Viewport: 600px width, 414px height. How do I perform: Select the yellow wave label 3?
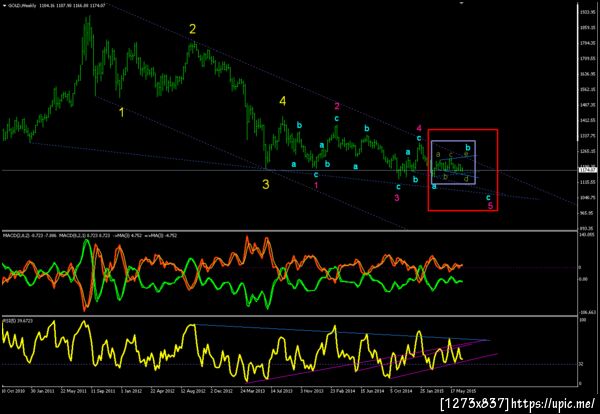click(x=266, y=184)
